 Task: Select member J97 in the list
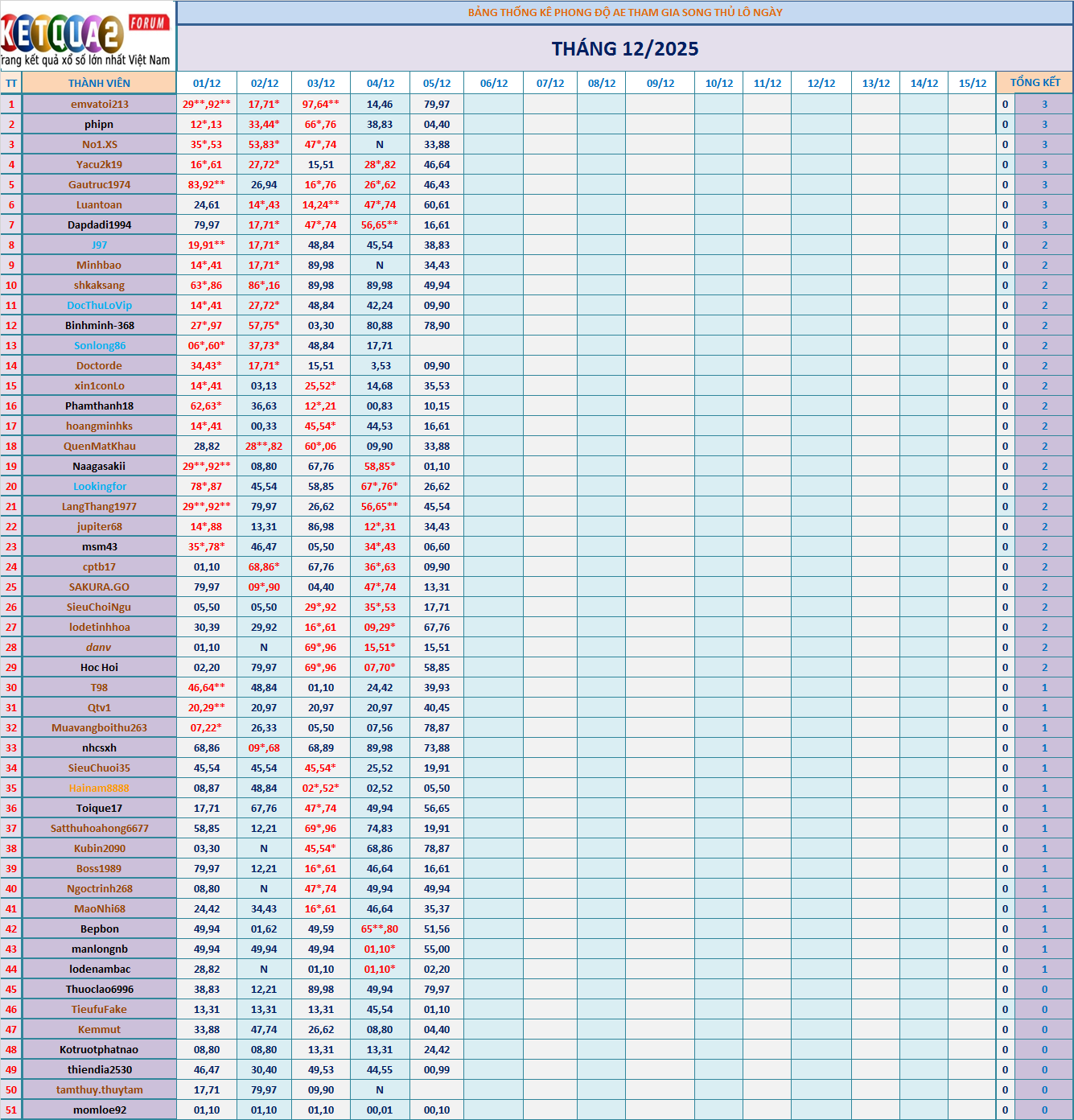tap(99, 245)
